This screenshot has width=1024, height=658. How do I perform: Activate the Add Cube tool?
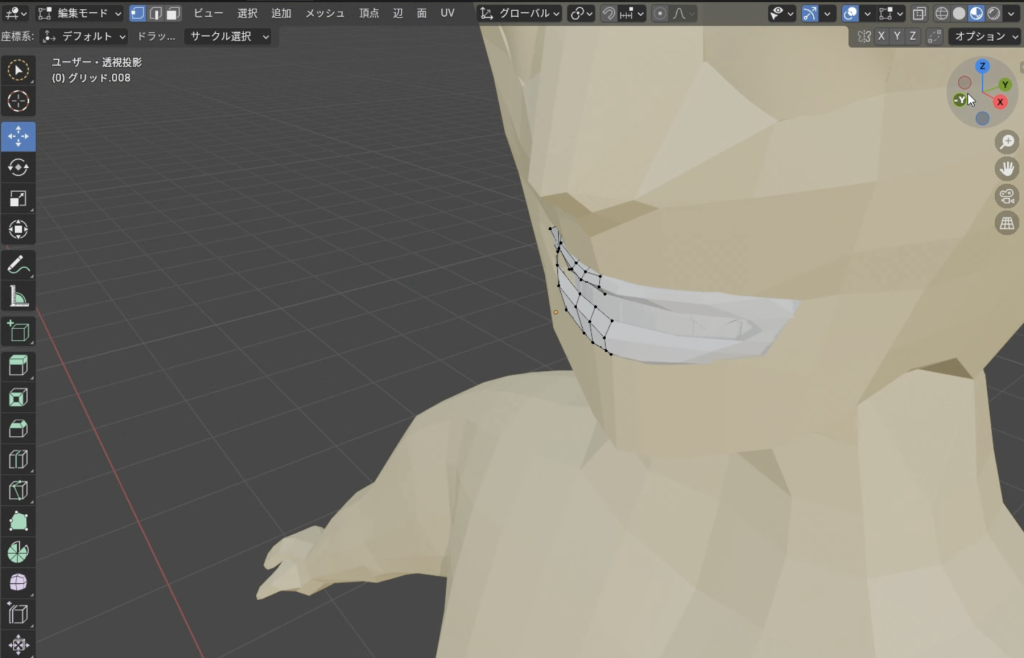coord(18,332)
